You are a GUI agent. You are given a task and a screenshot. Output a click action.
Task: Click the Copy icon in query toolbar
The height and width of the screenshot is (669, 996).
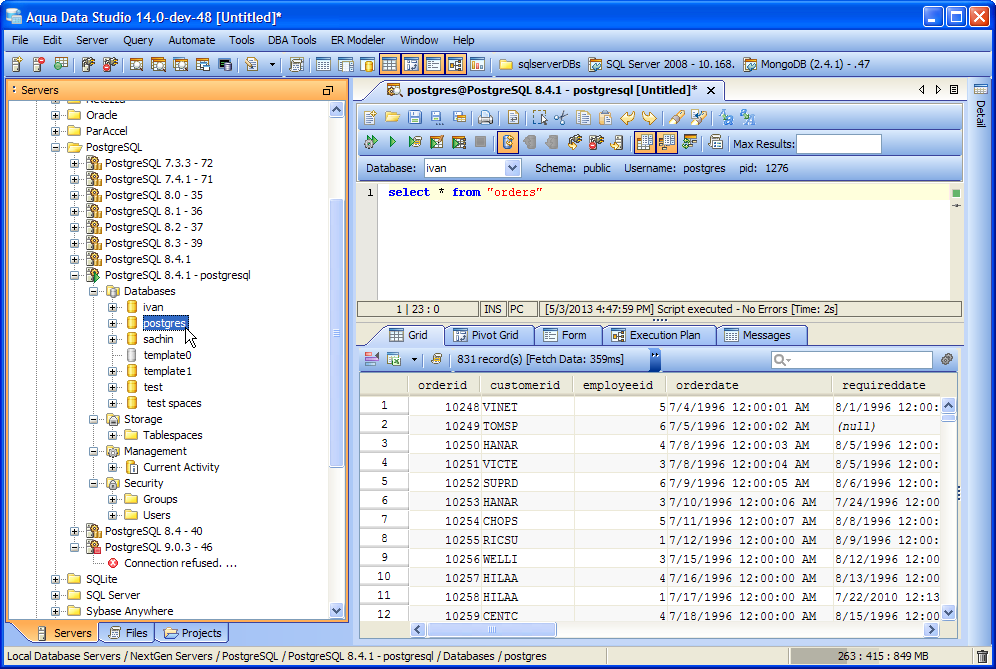[x=583, y=118]
